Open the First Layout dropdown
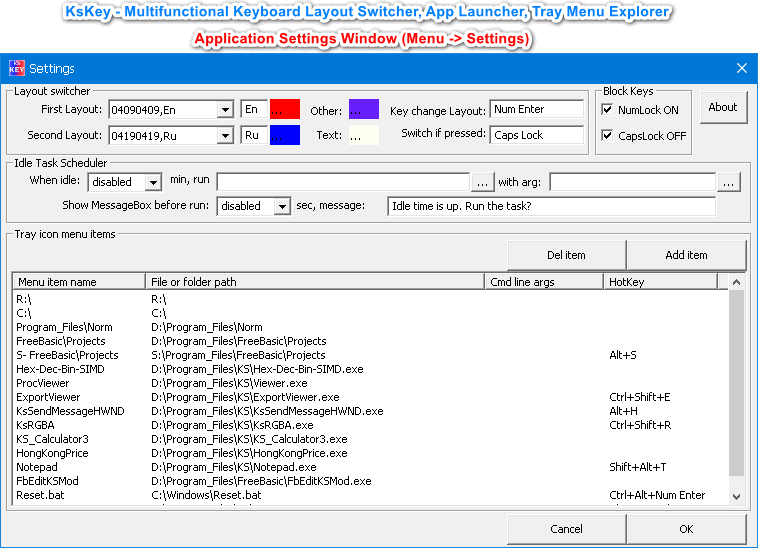 coord(225,110)
